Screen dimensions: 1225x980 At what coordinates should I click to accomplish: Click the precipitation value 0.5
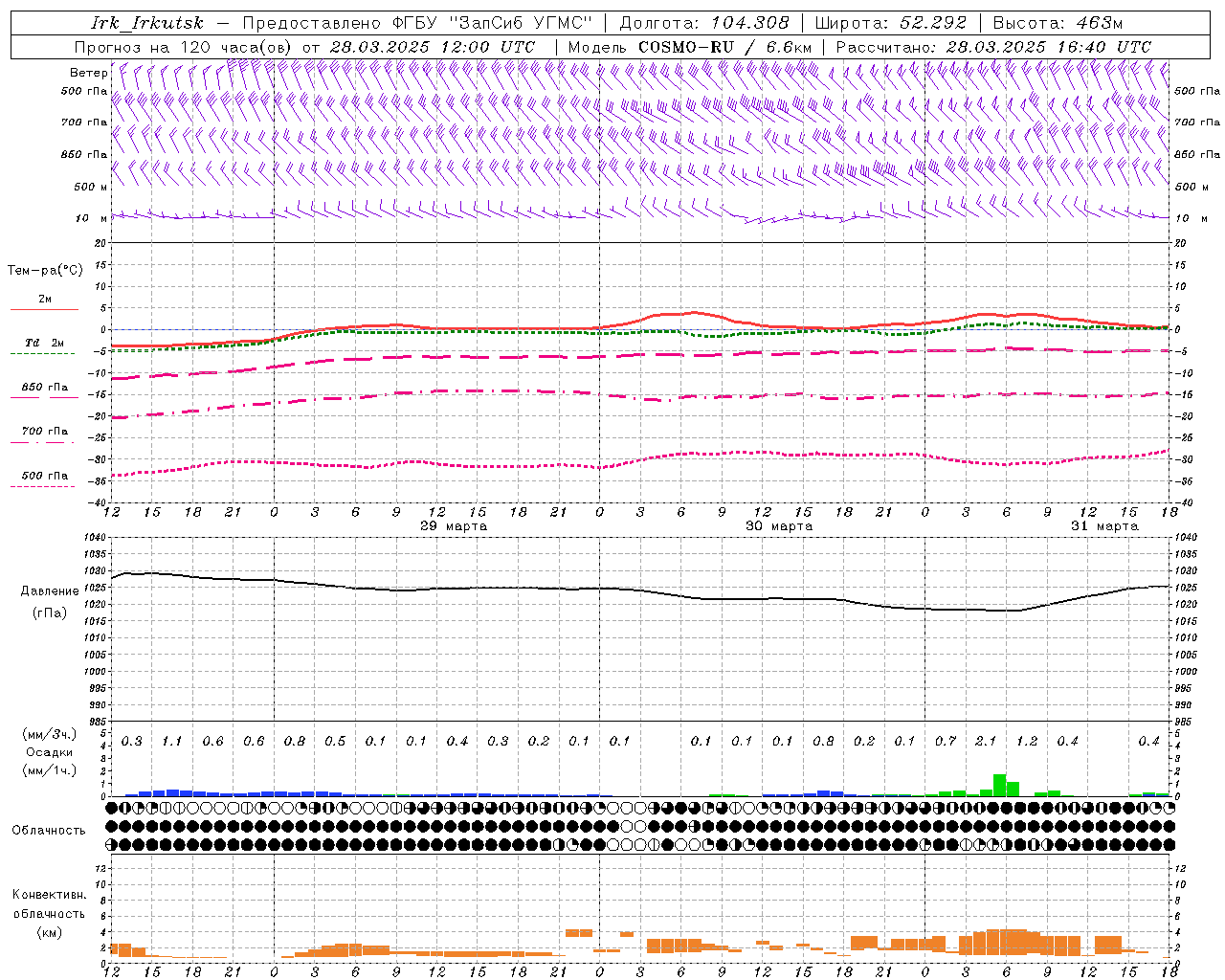pos(335,741)
